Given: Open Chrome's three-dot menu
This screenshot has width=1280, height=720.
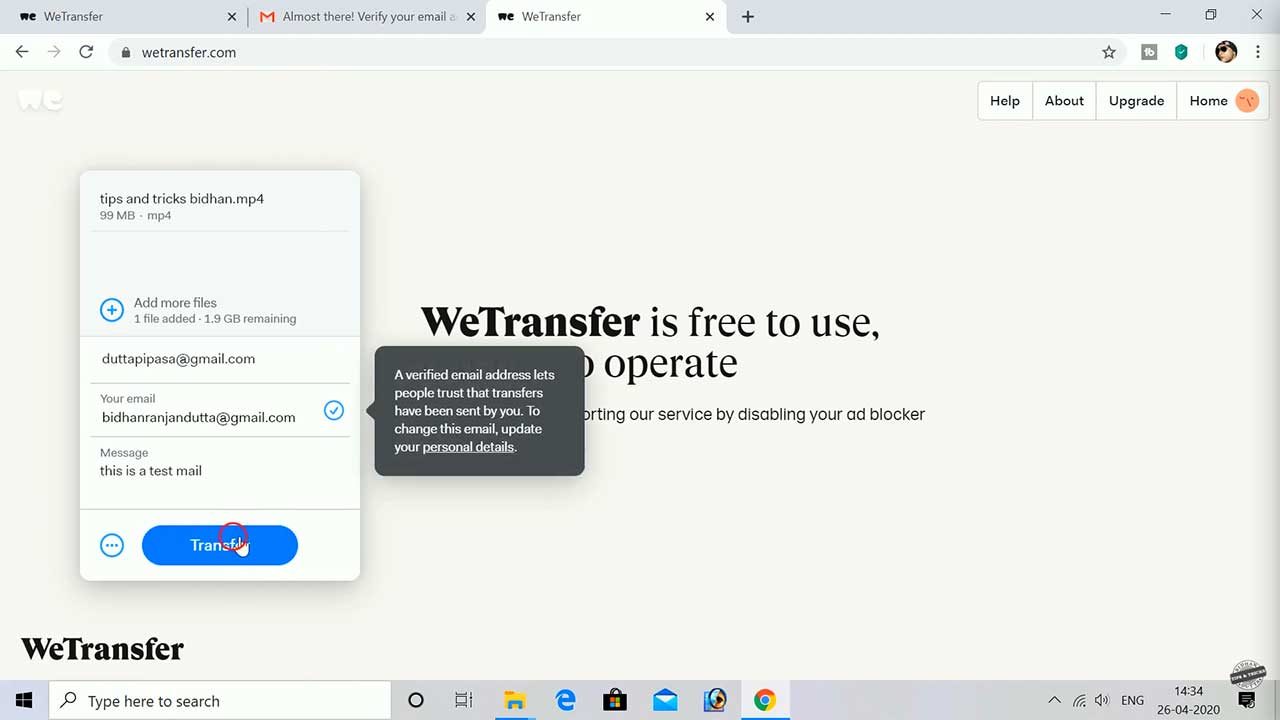Looking at the screenshot, I should pyautogui.click(x=1258, y=52).
